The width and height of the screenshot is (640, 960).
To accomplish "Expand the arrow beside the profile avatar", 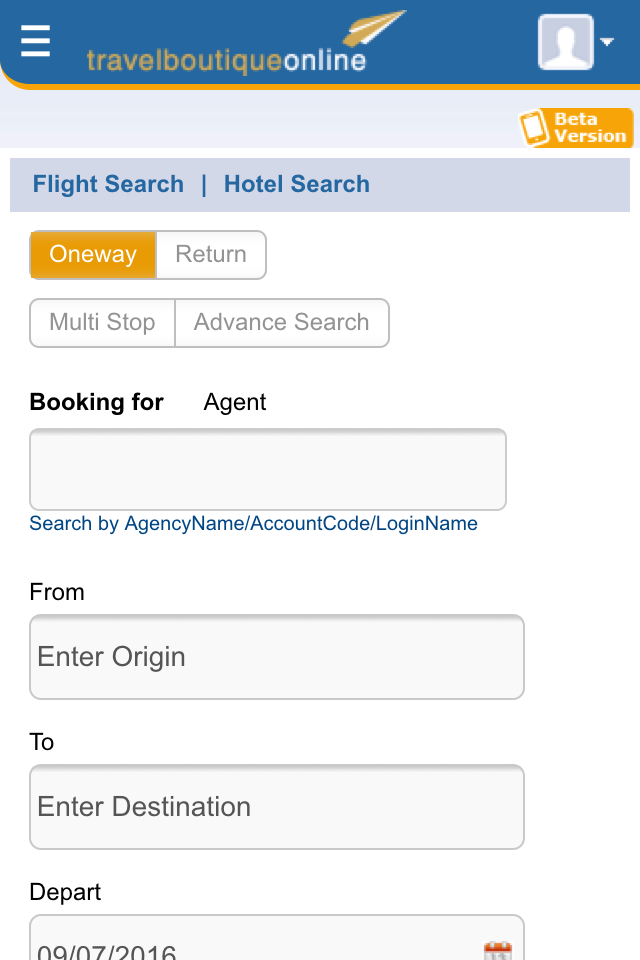I will pos(607,42).
